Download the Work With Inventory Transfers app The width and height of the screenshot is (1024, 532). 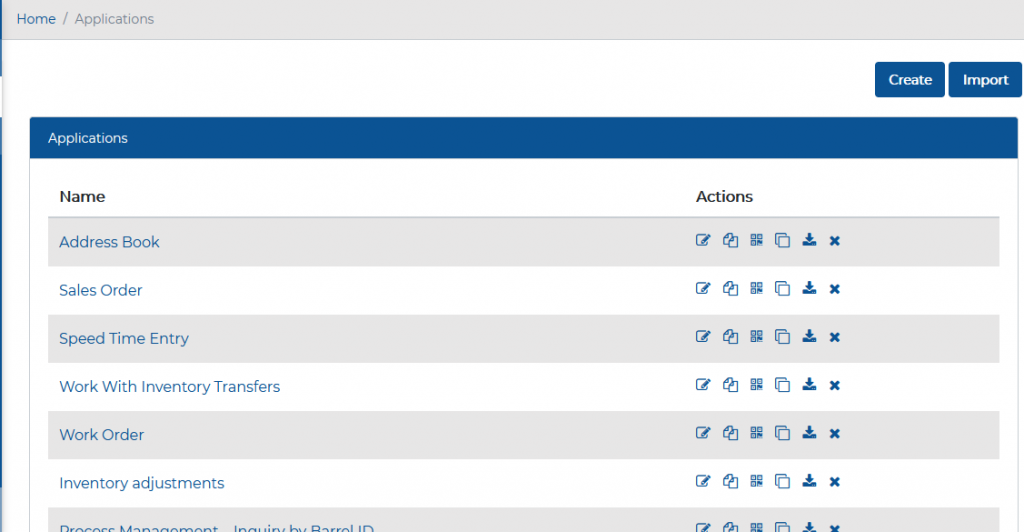(x=810, y=385)
